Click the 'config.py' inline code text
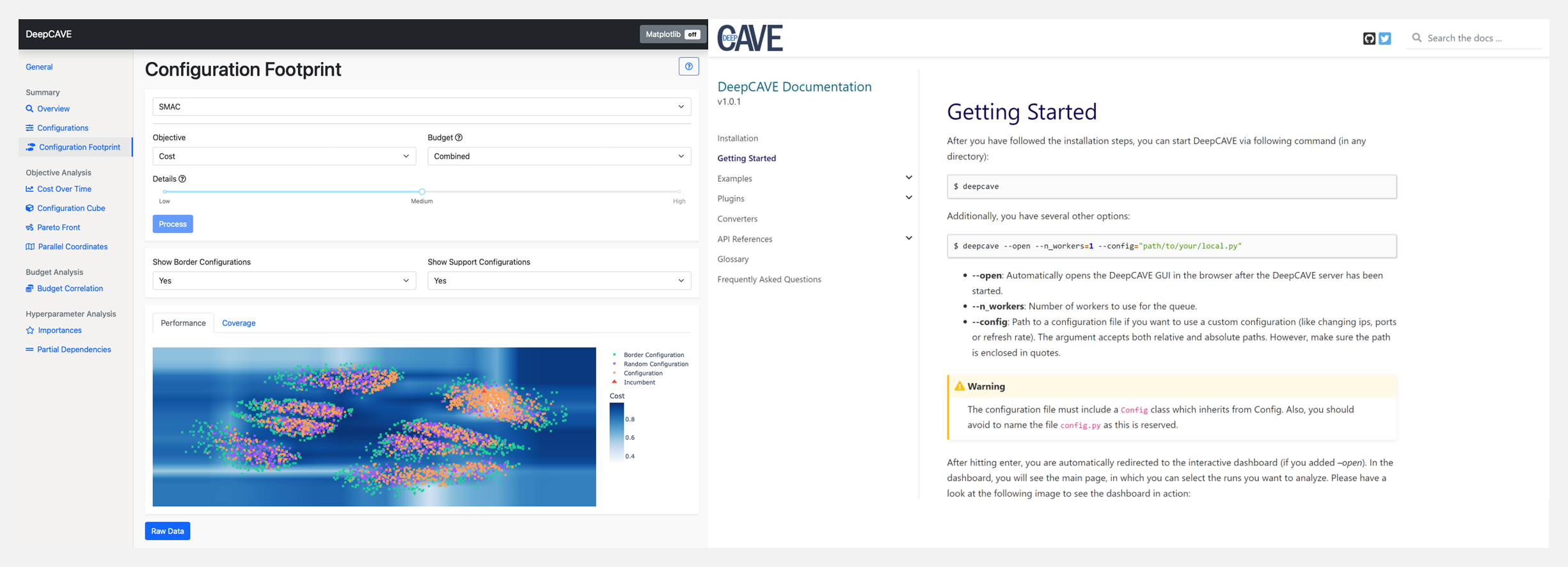 [x=1080, y=426]
